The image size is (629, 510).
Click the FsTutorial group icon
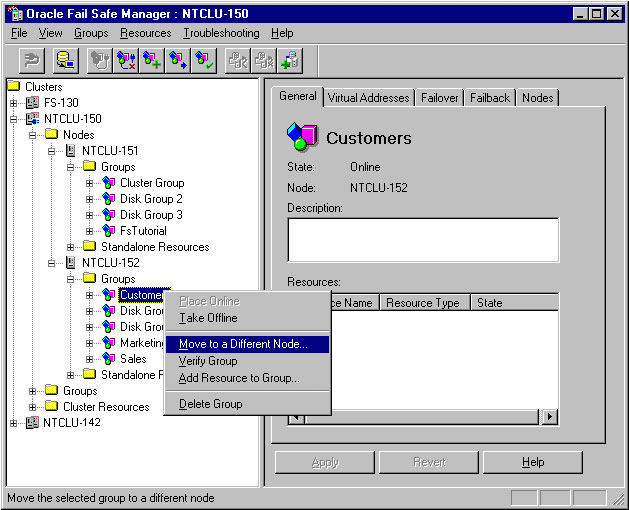[109, 231]
